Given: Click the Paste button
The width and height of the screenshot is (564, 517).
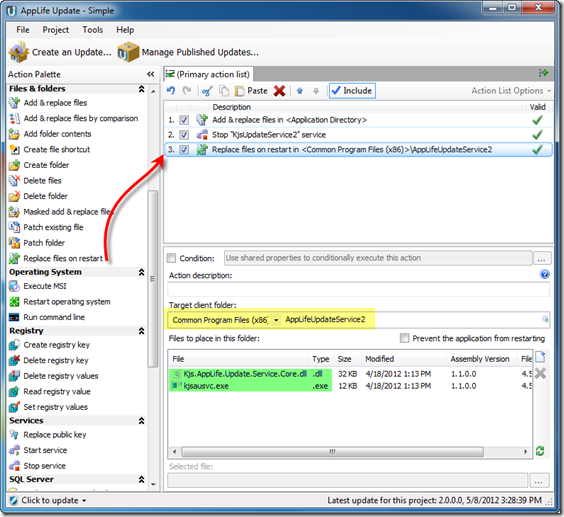Looking at the screenshot, I should (251, 91).
